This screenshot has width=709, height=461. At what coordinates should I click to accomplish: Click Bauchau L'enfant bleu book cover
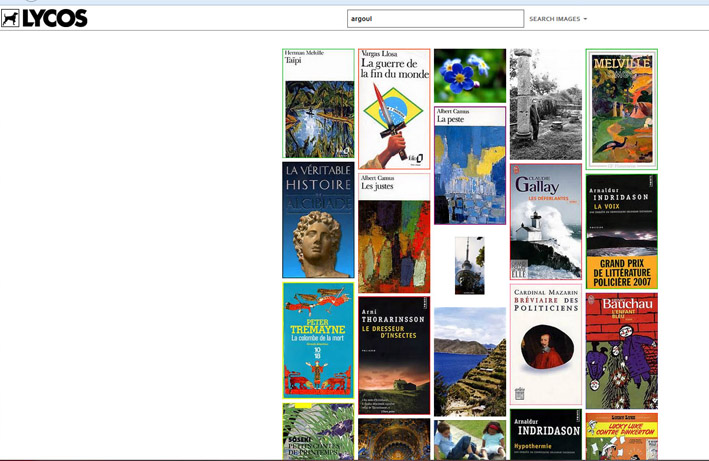(x=621, y=351)
